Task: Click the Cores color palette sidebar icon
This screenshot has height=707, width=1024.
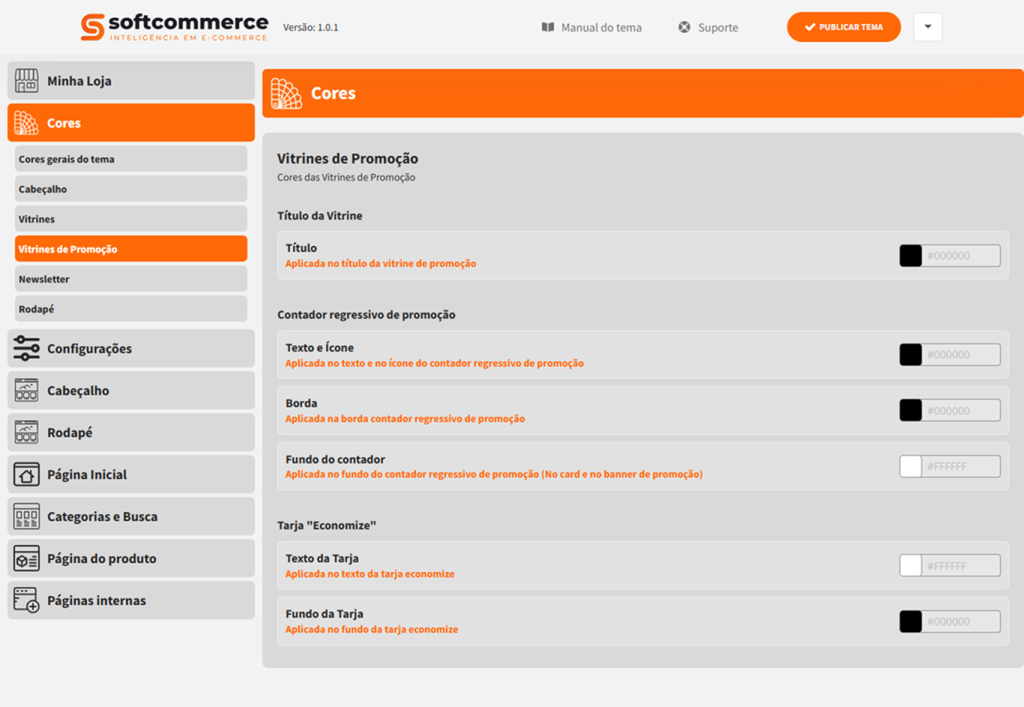Action: click(26, 123)
